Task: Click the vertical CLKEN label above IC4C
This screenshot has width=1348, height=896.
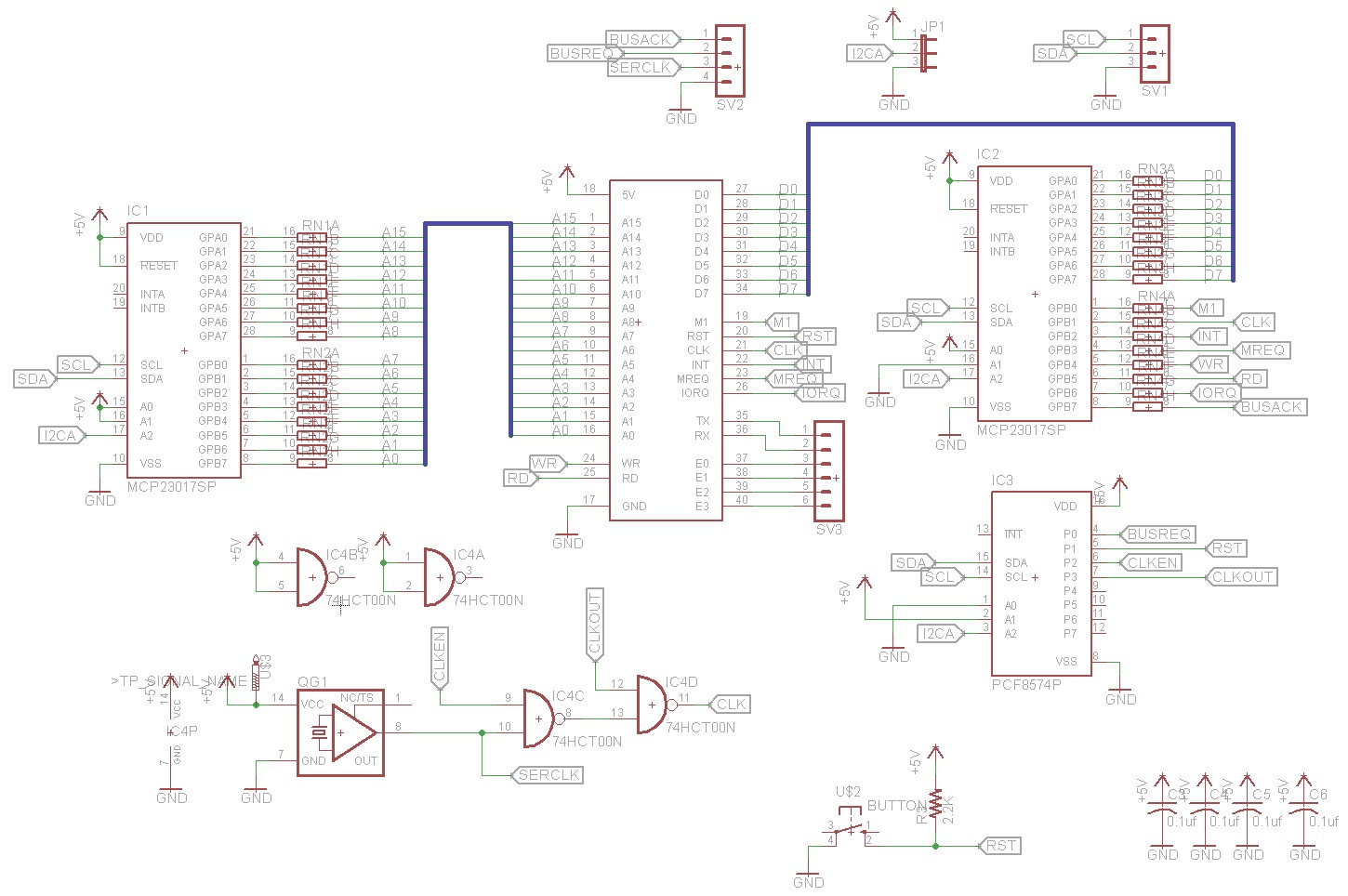Action: pos(439,658)
